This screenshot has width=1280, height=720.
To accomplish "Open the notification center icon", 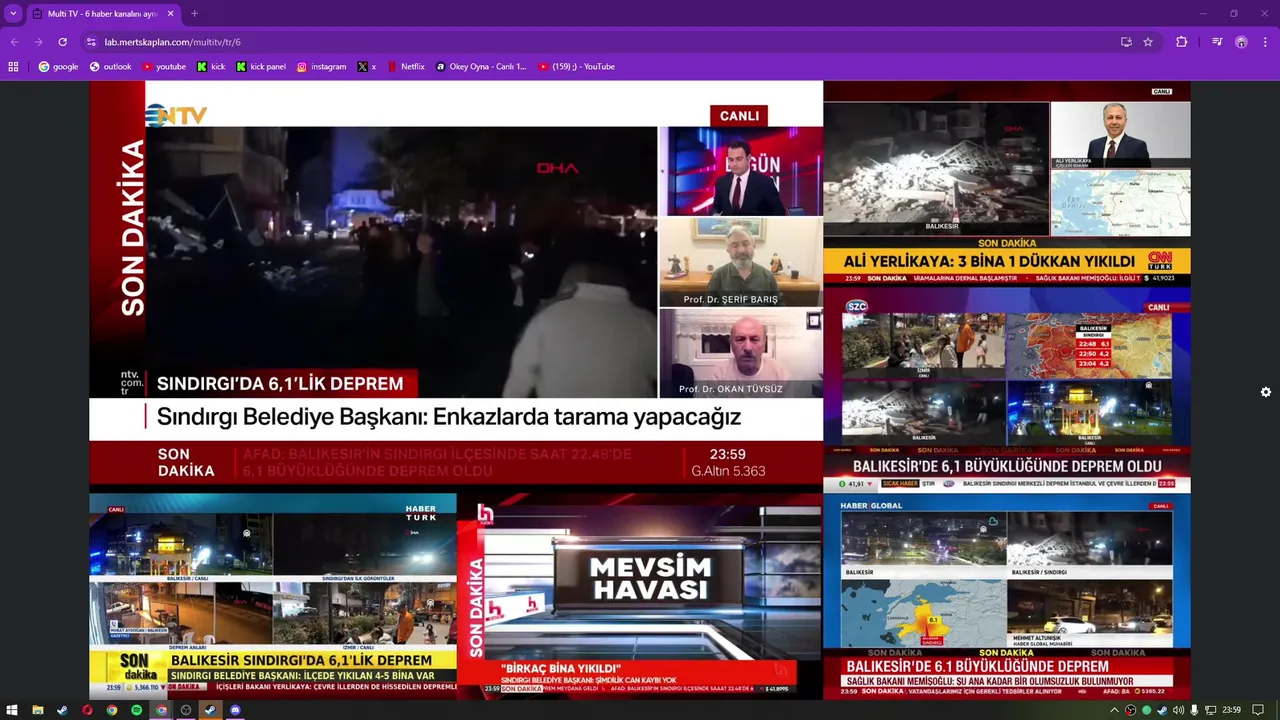I will point(1257,710).
